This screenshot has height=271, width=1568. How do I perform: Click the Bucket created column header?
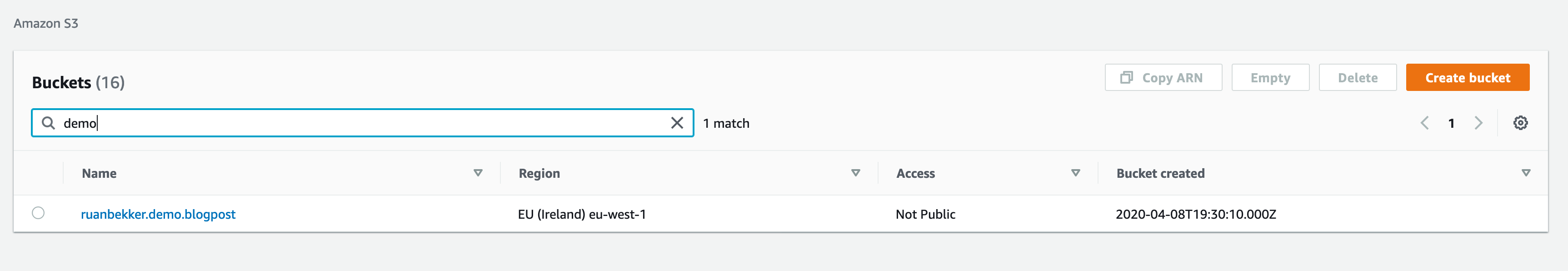point(1160,173)
